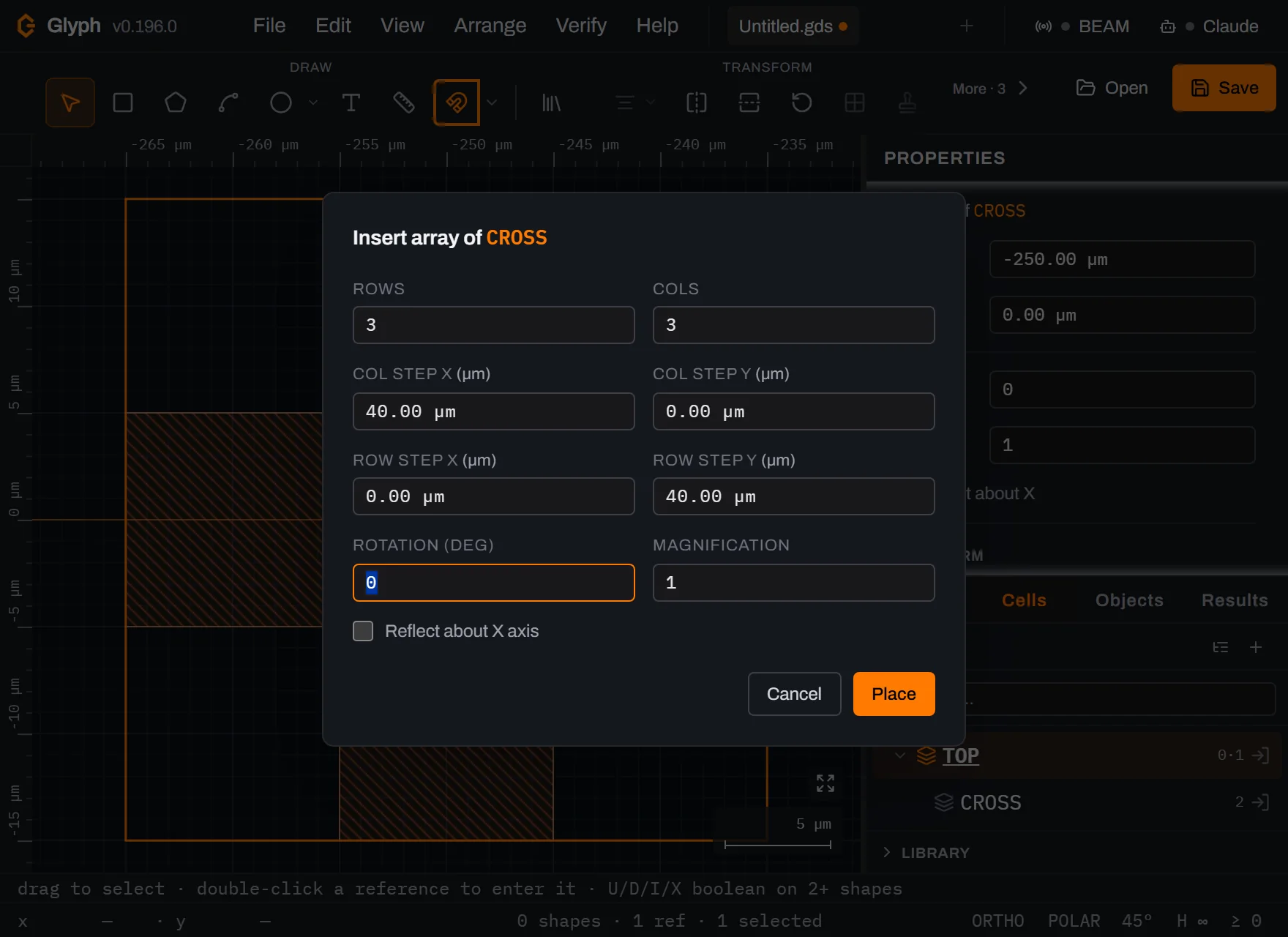Select the arrow selection tool
Viewport: 1288px width, 937px height.
point(70,102)
